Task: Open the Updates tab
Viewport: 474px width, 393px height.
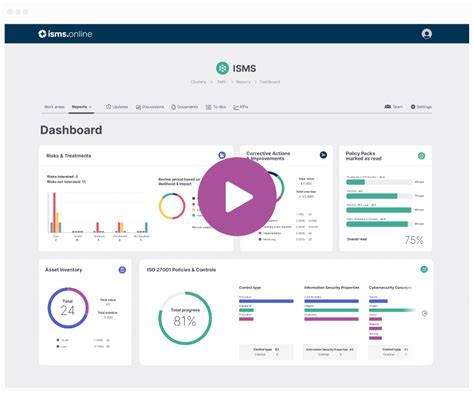Action: click(117, 107)
